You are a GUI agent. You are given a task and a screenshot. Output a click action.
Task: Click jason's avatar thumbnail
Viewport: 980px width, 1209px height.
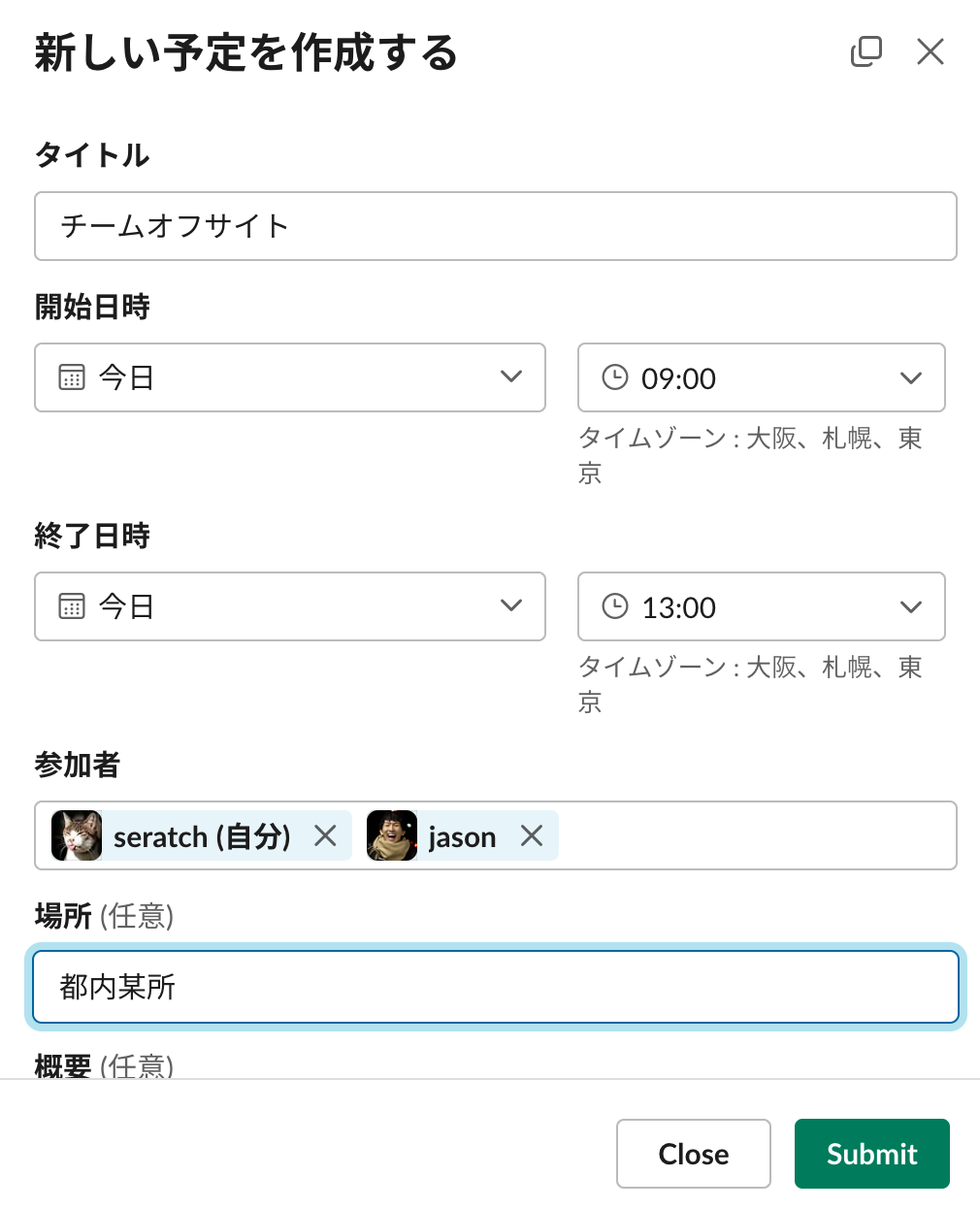point(392,835)
